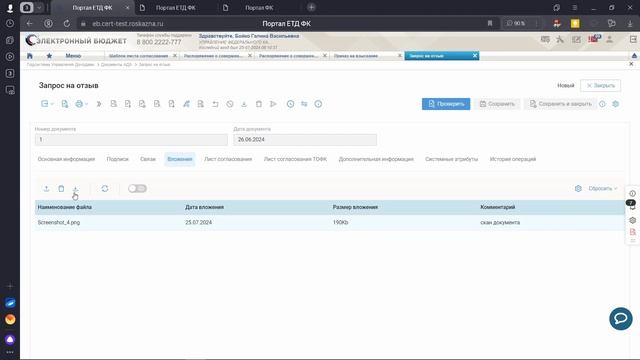Image resolution: width=640 pixels, height=360 pixels.
Task: Expand the Сбросить dropdown
Action: click(x=602, y=189)
